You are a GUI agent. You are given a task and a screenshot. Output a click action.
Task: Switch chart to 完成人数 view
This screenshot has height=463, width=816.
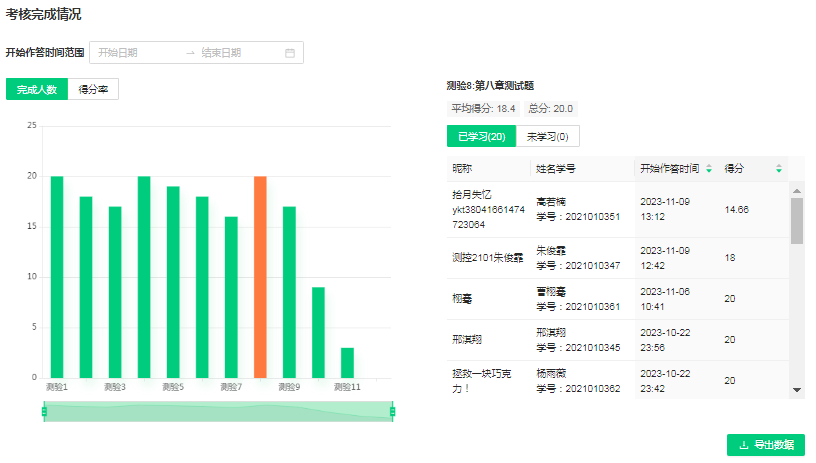pyautogui.click(x=37, y=90)
